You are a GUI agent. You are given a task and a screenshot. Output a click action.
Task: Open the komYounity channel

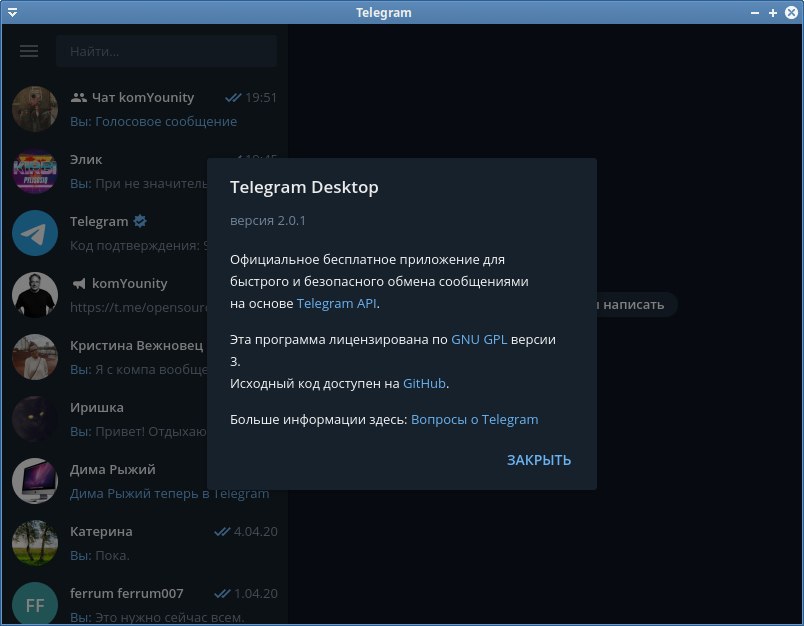[105, 295]
